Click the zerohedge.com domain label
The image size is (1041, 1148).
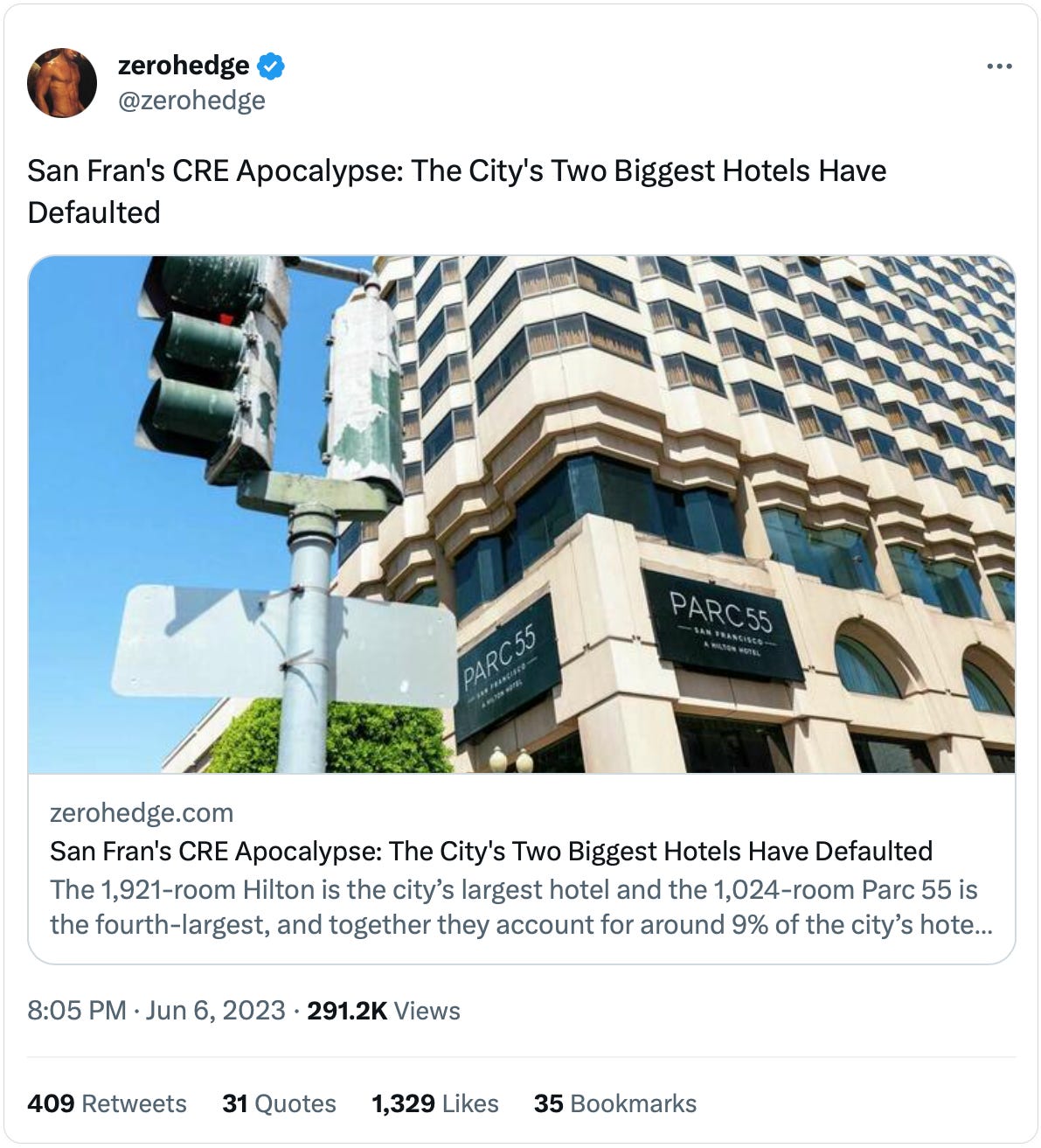(x=142, y=813)
